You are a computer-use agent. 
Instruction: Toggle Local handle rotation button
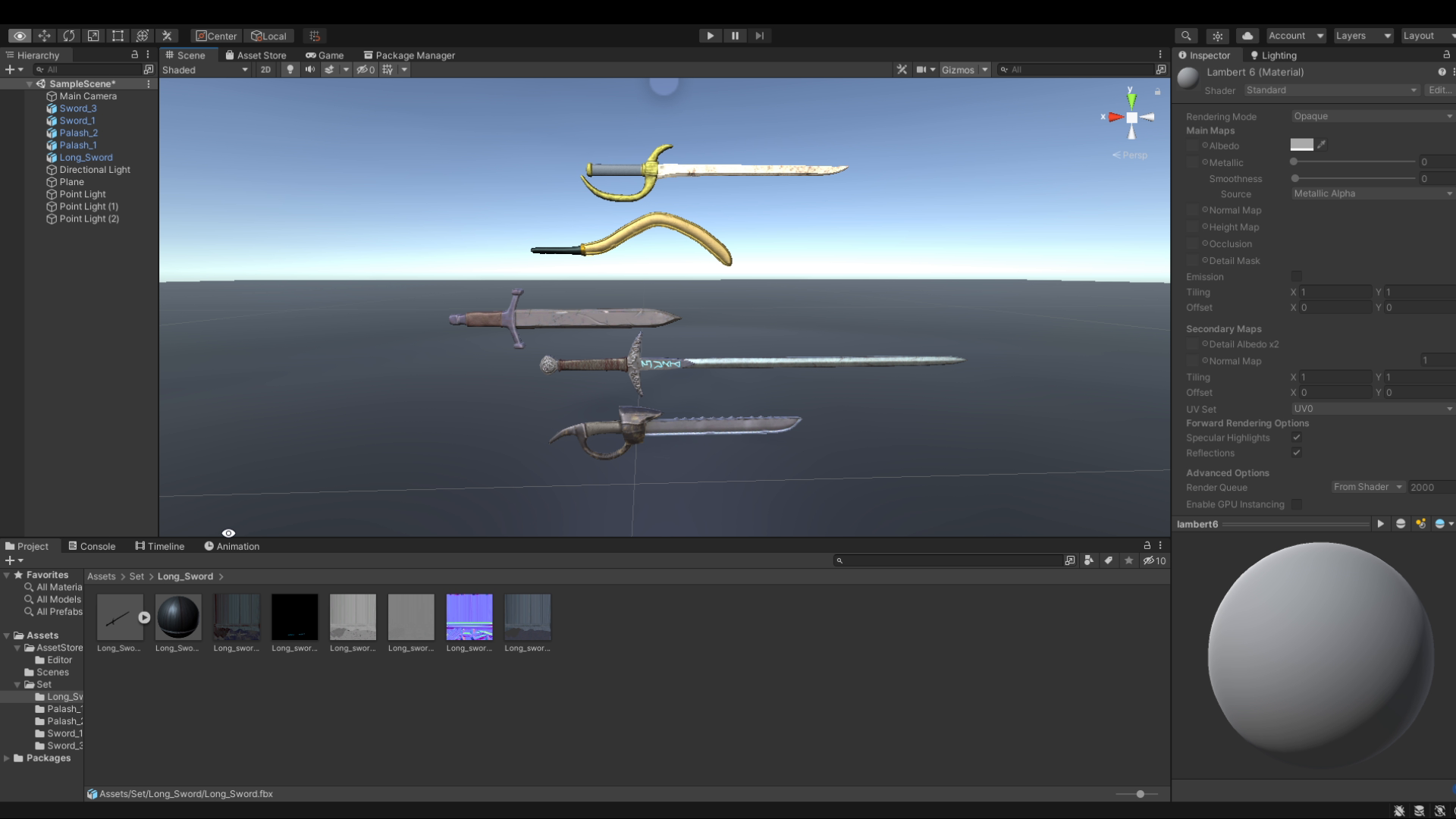pyautogui.click(x=269, y=36)
